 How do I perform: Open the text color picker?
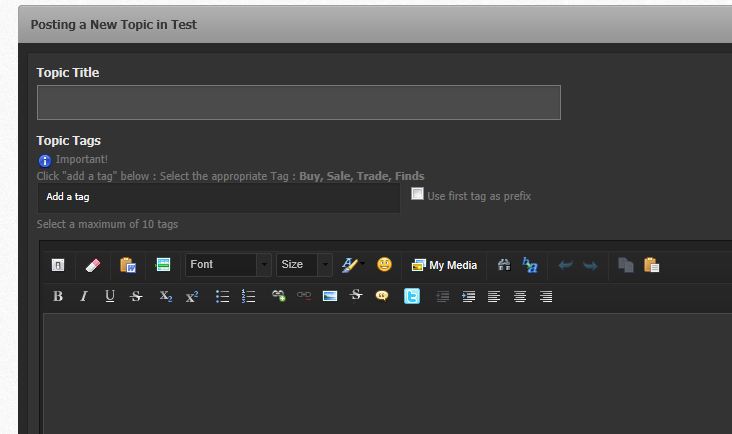click(x=350, y=265)
